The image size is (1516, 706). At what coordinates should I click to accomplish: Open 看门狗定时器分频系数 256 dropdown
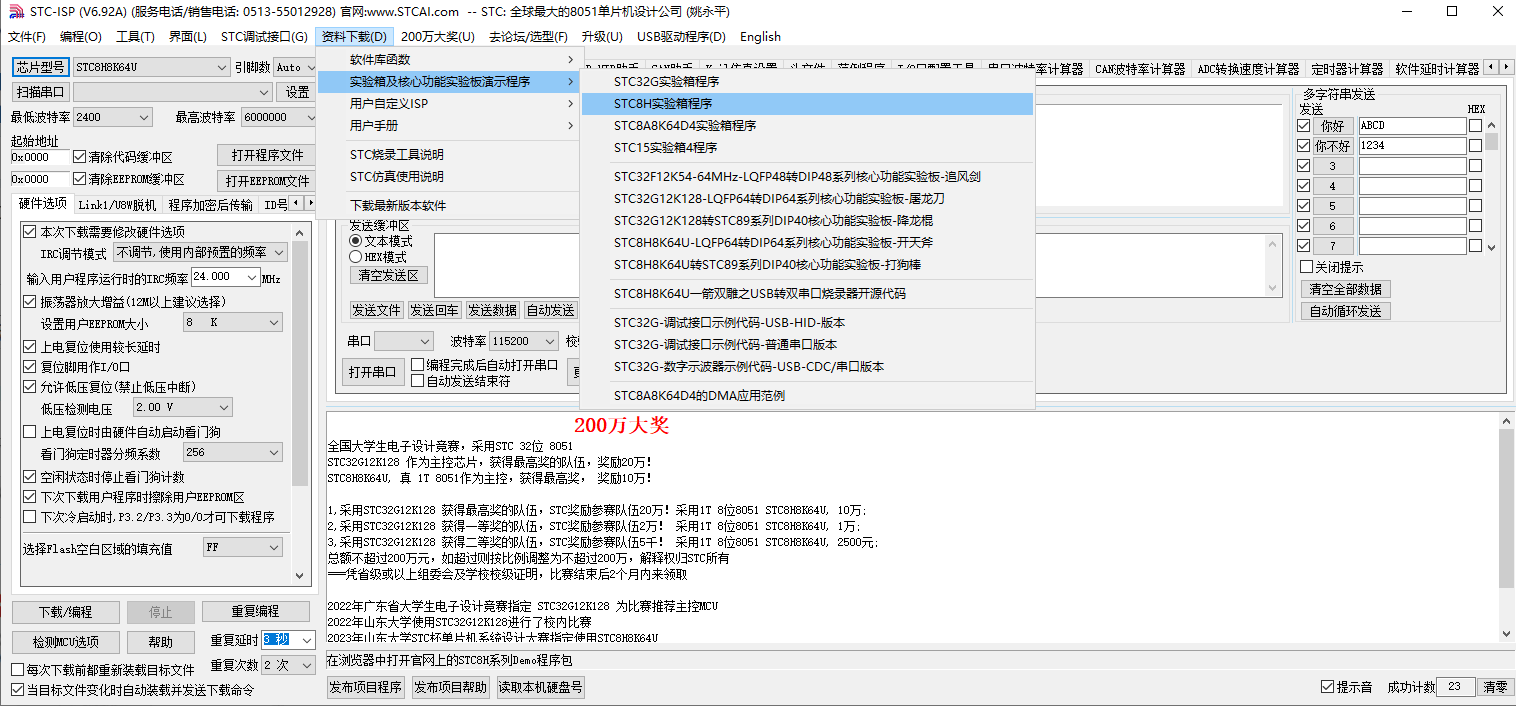coord(232,453)
